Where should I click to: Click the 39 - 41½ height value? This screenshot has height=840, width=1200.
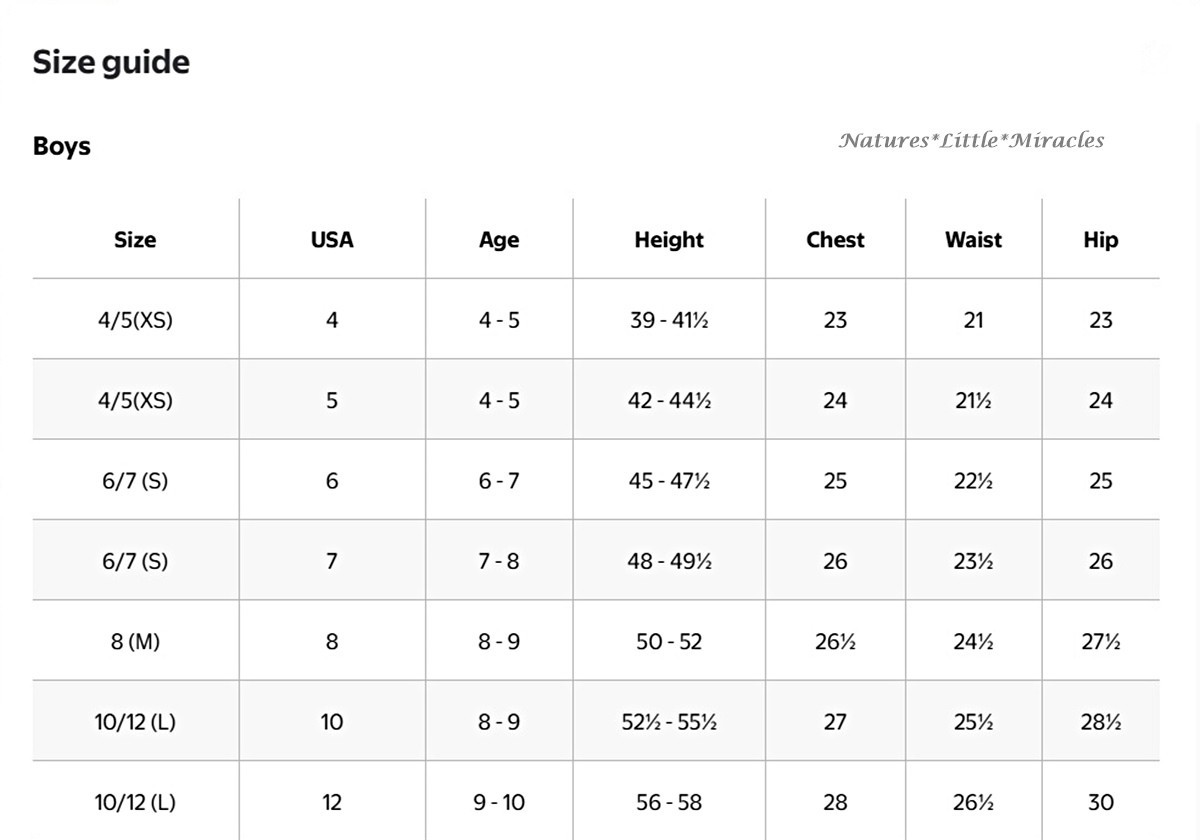[669, 320]
